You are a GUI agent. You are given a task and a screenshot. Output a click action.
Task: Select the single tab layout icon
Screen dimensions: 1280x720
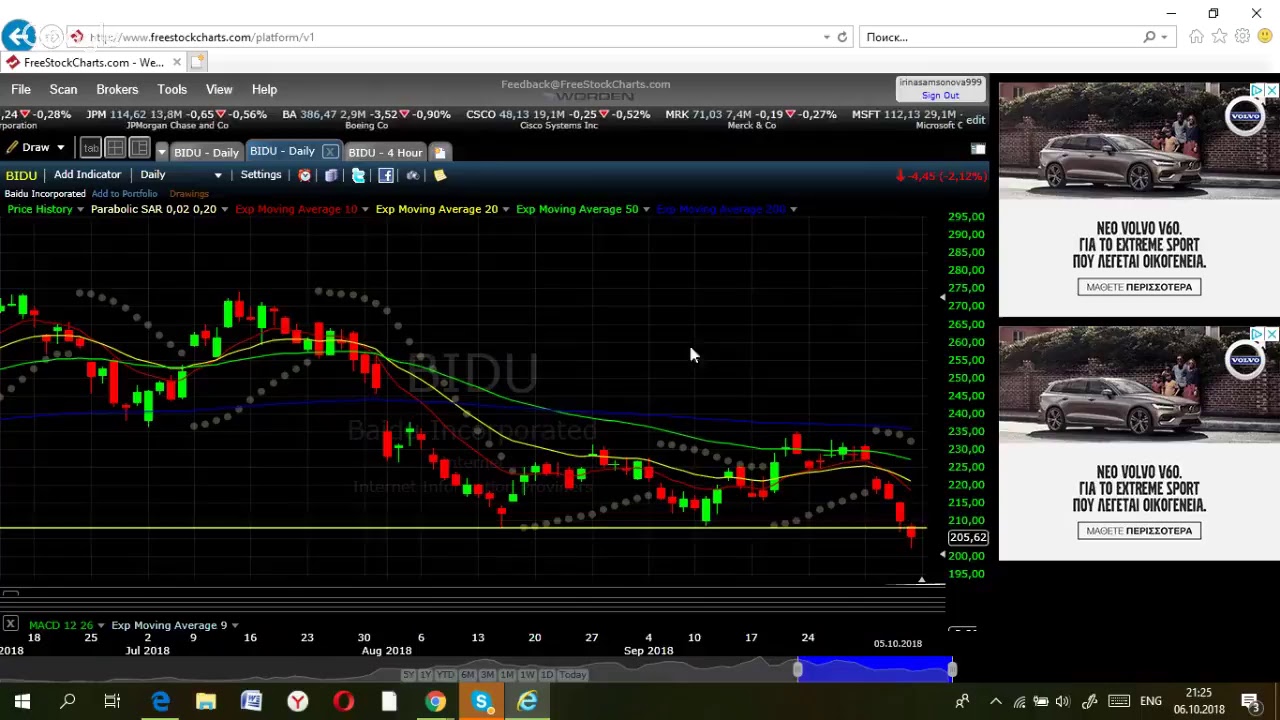90,149
